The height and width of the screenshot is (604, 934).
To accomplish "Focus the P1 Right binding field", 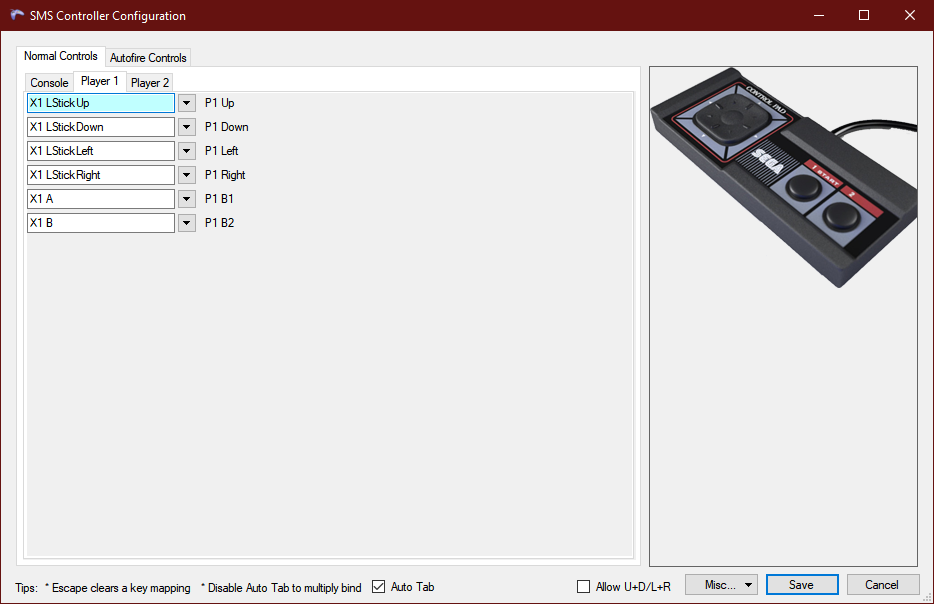I will tap(101, 175).
